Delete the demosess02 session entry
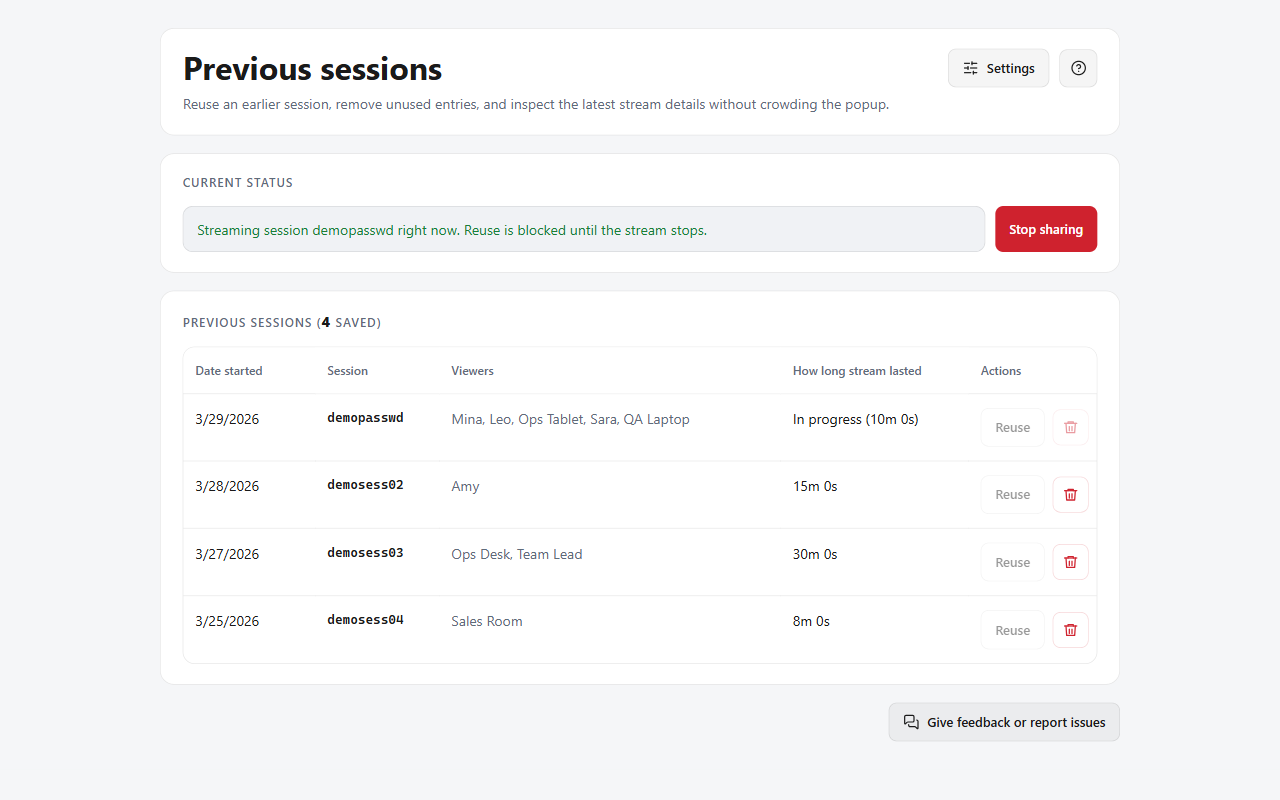 (1070, 495)
